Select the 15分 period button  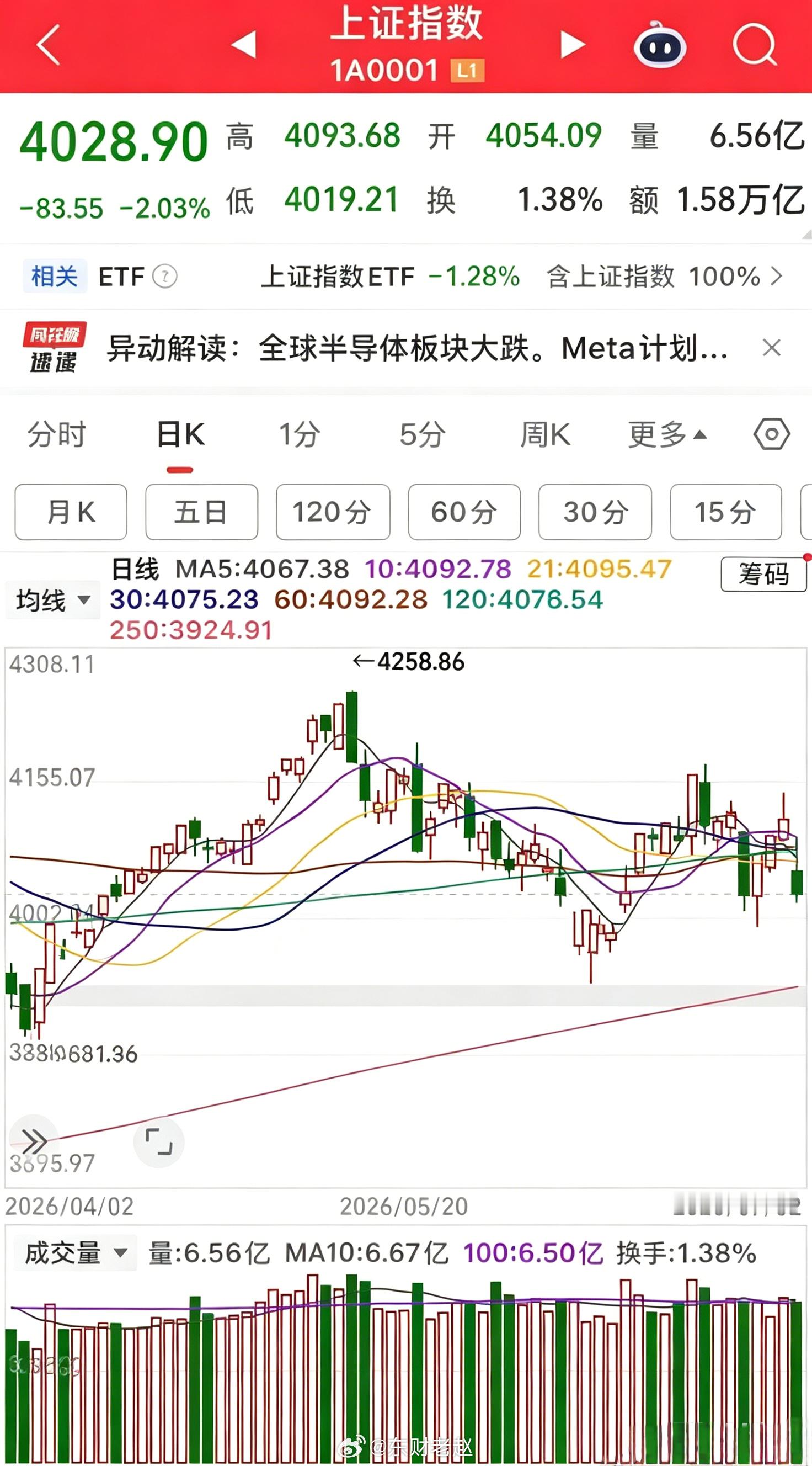[x=726, y=512]
